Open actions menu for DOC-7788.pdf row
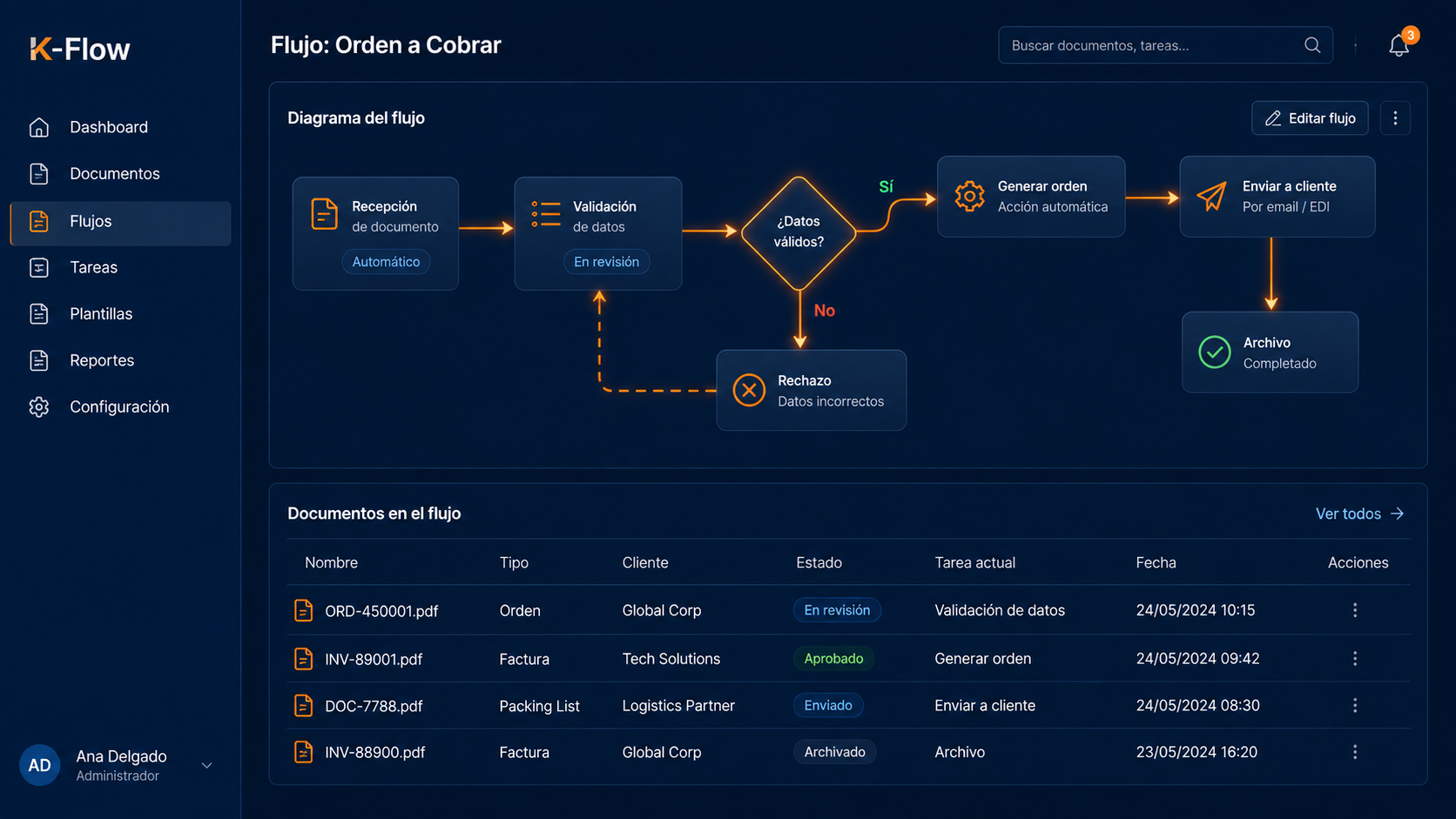The height and width of the screenshot is (819, 1456). click(1355, 705)
